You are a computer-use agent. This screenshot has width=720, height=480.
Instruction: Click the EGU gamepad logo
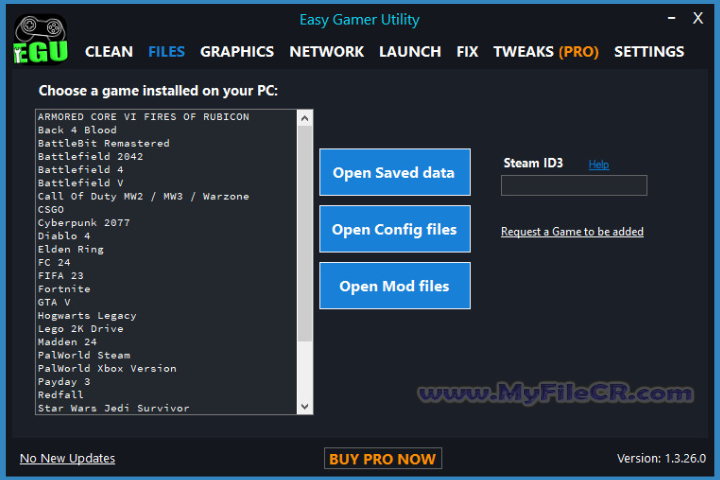[40, 40]
